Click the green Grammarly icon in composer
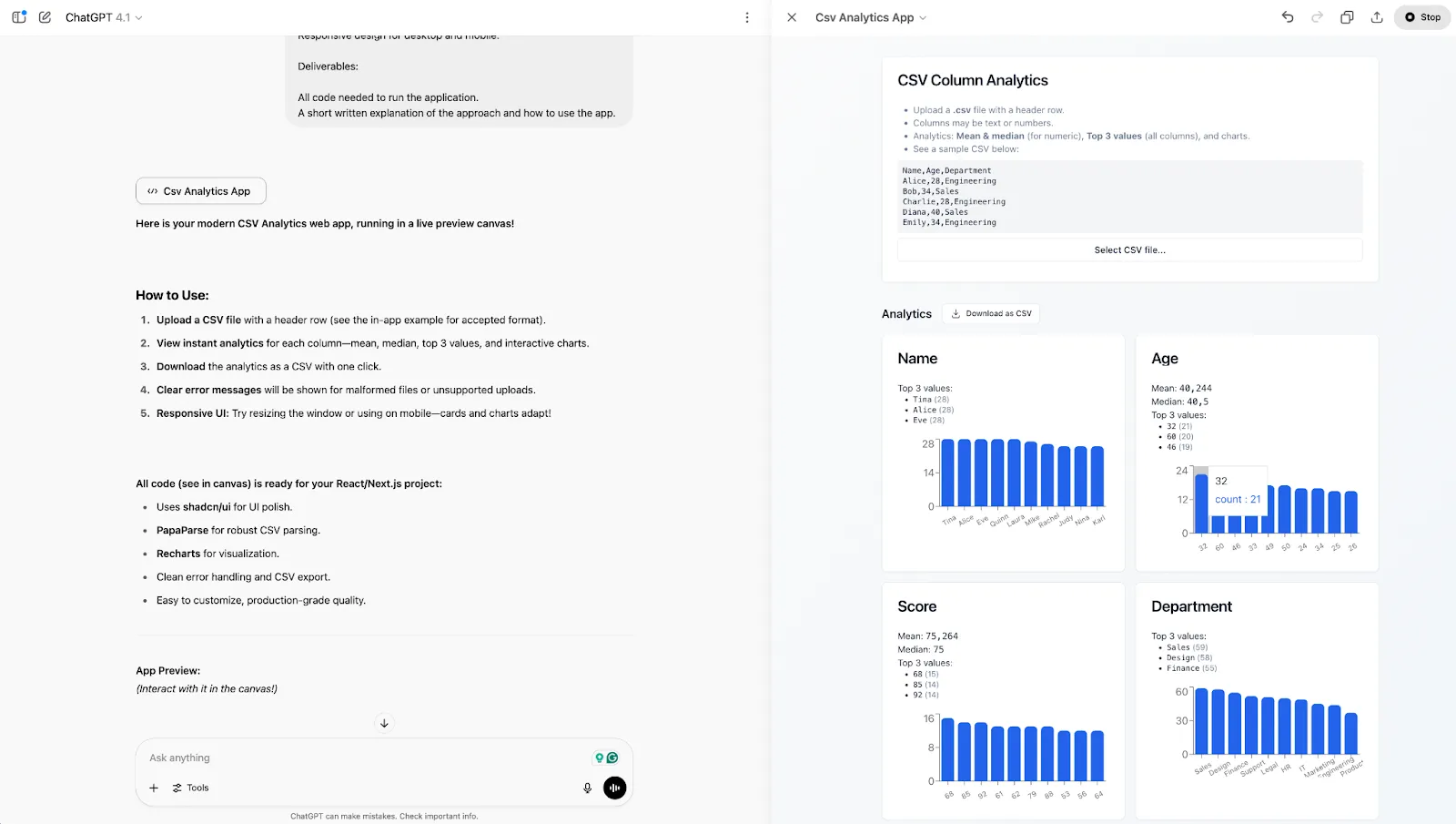The width and height of the screenshot is (1456, 824). click(612, 758)
